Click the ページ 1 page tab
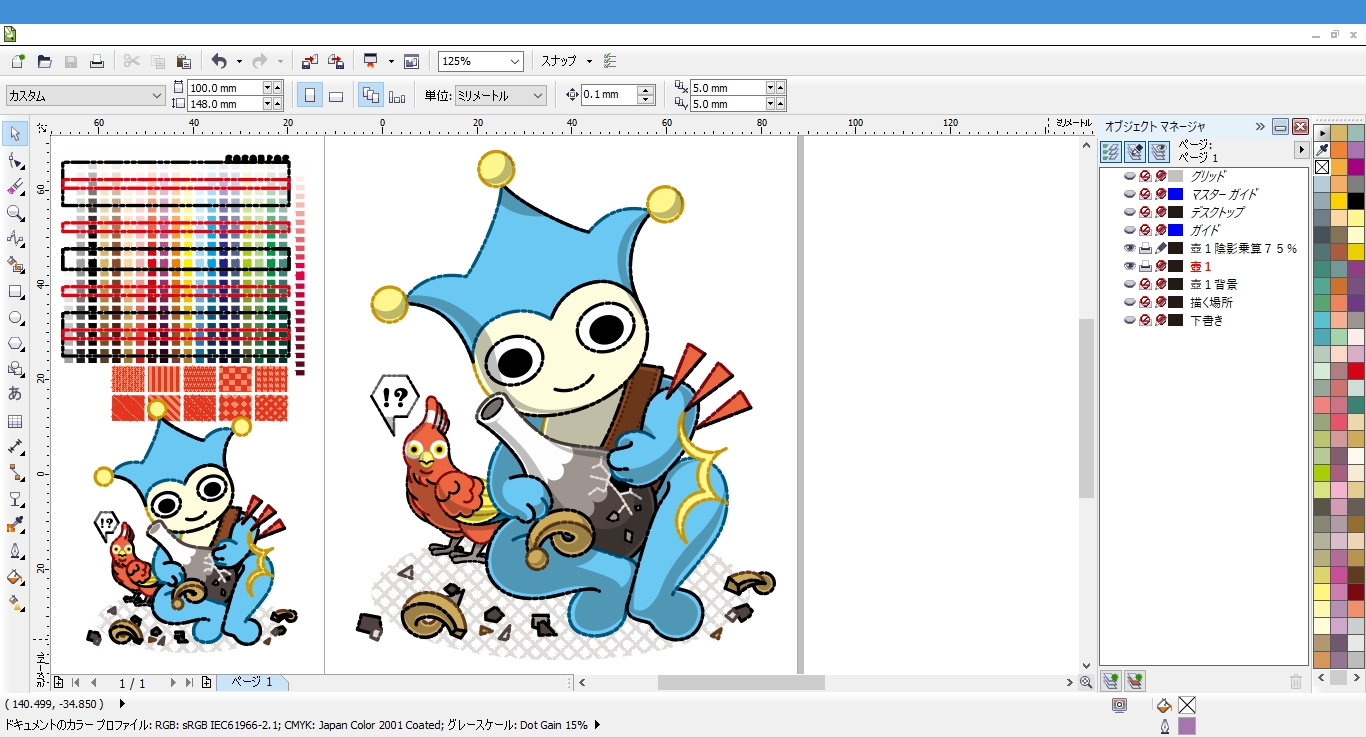The image size is (1366, 738). [x=252, y=682]
